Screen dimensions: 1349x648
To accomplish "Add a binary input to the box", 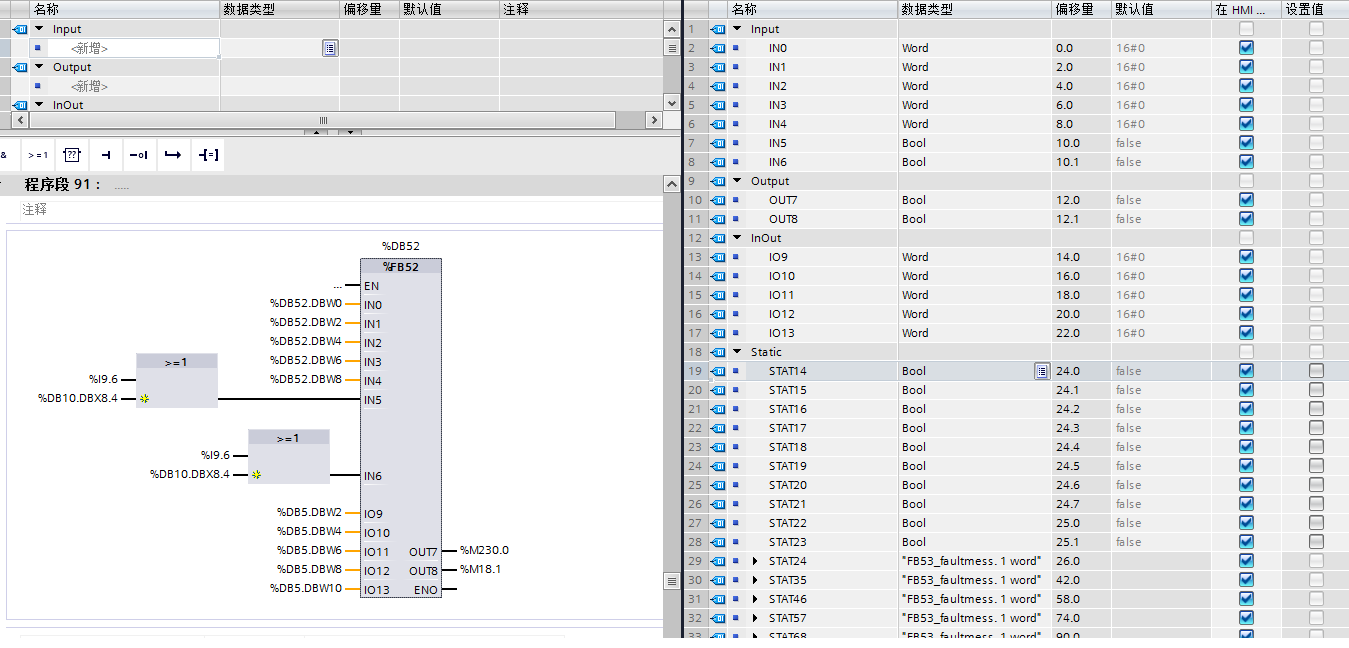I will point(106,155).
